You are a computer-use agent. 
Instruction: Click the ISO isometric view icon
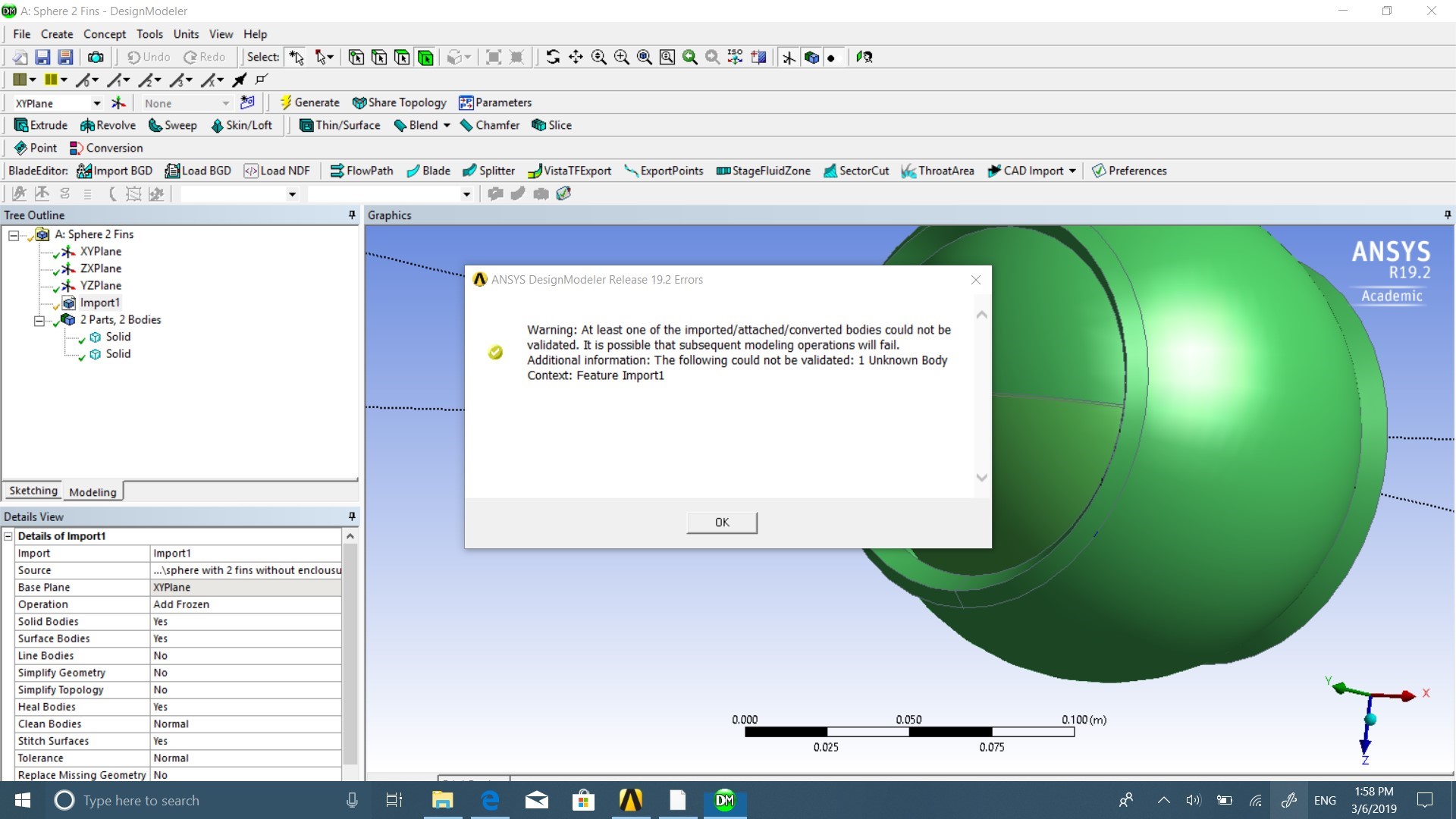pyautogui.click(x=735, y=57)
